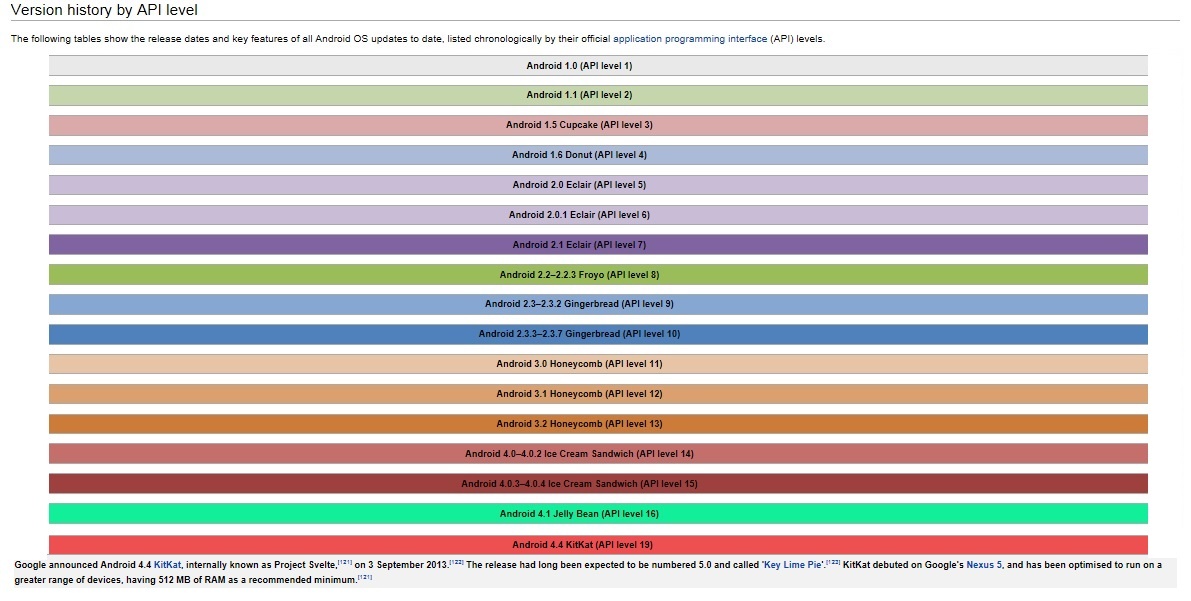Expand the Android 2.0 Eclair section
Viewport: 1191px width, 601px height.
point(596,184)
